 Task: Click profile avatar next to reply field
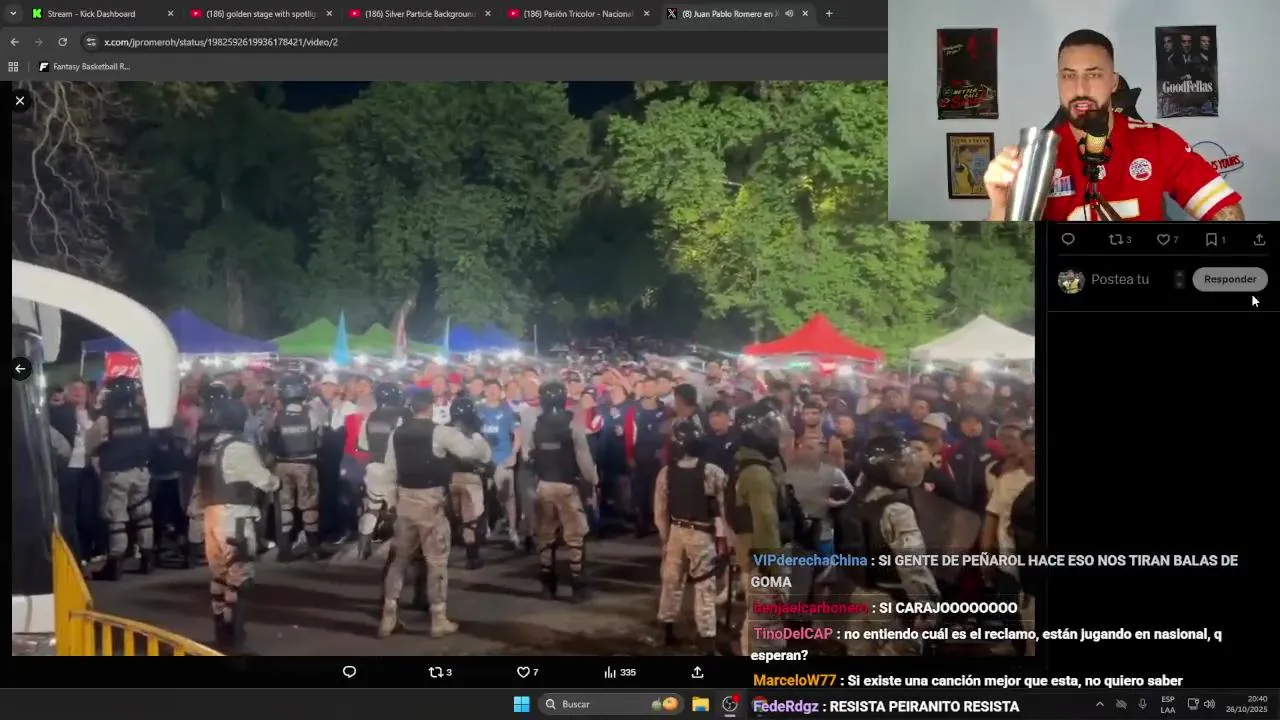(x=1071, y=281)
